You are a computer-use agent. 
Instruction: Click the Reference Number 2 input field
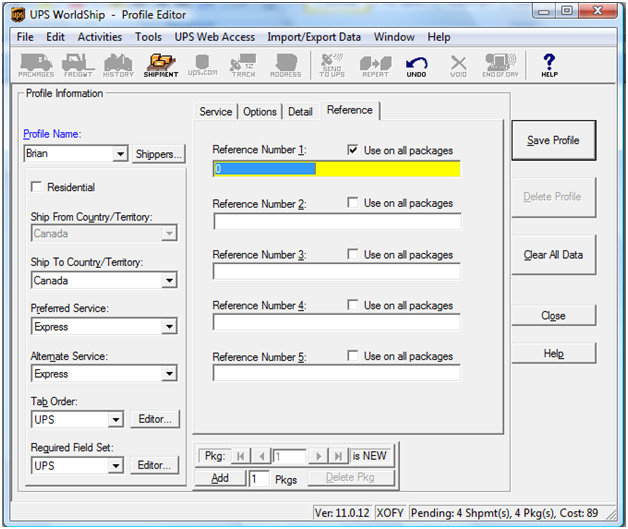(x=337, y=221)
